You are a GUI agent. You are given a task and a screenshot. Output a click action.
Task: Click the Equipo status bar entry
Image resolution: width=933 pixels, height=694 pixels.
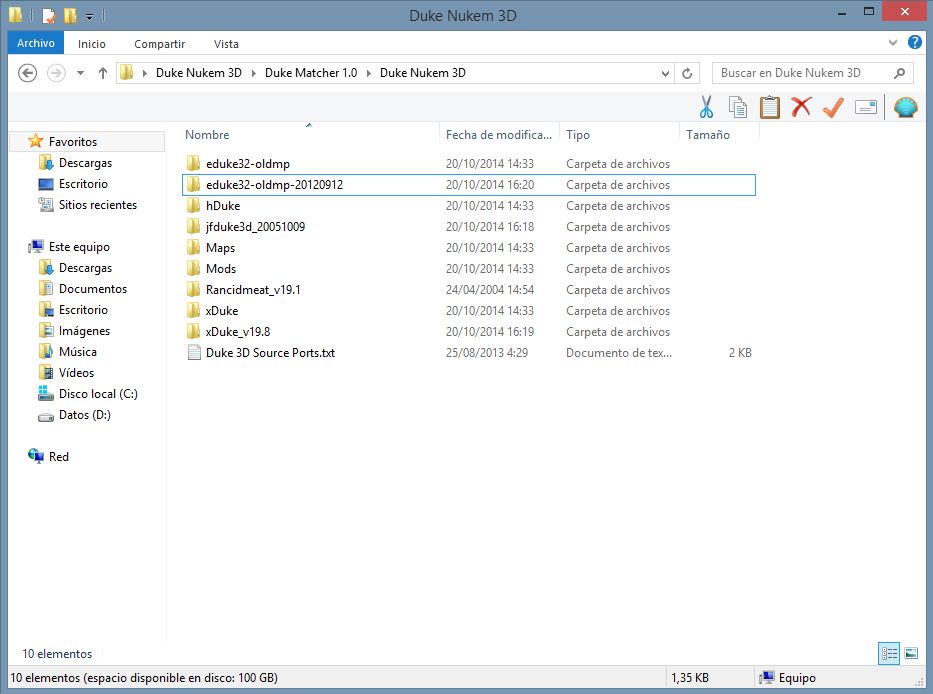point(787,678)
